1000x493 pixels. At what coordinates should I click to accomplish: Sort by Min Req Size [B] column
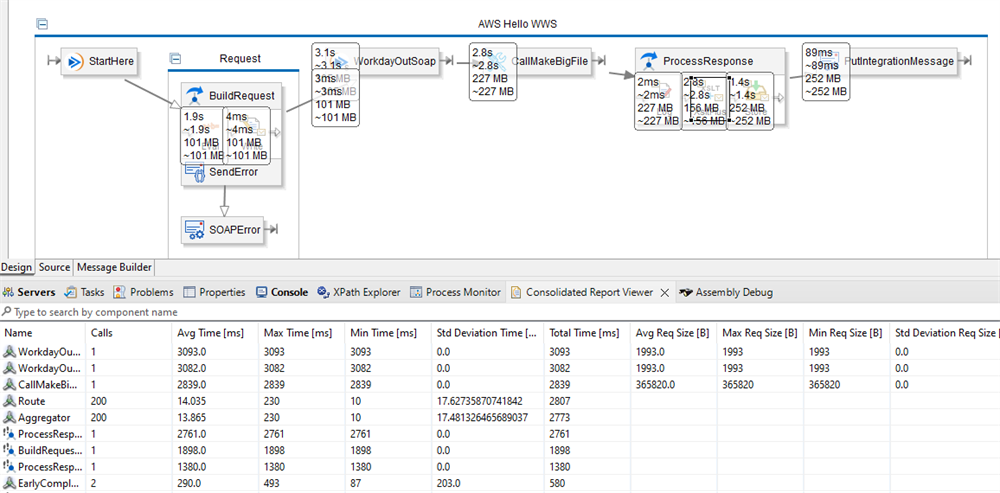point(847,333)
